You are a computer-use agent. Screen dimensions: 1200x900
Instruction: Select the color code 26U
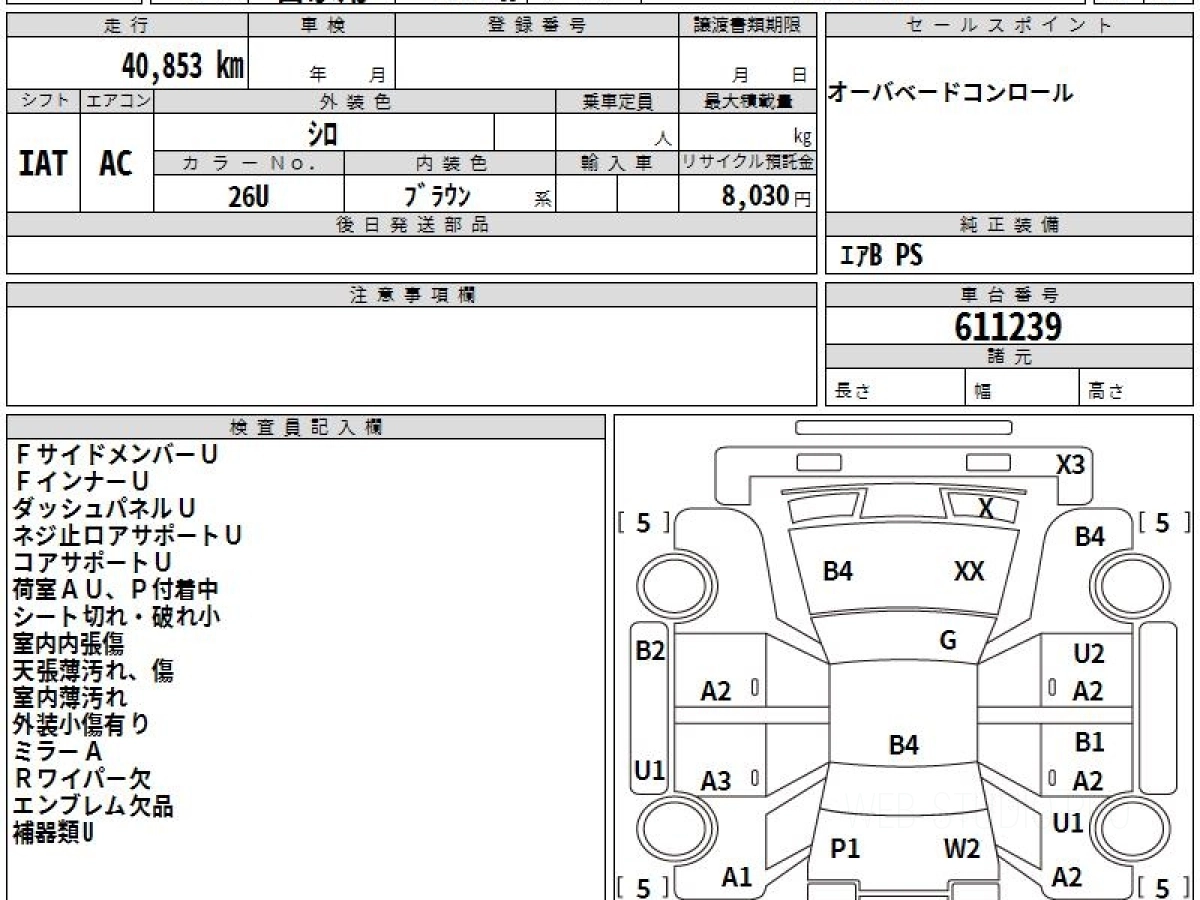[248, 196]
